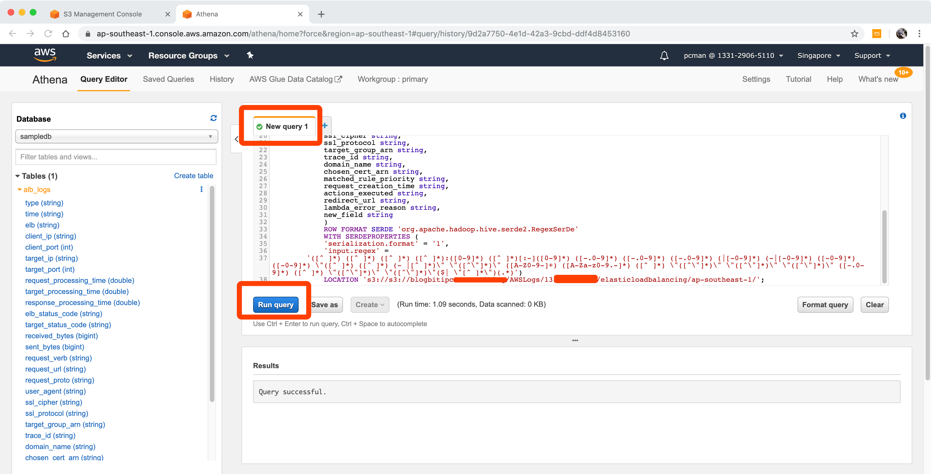Open Athena Settings
Image resolution: width=931 pixels, height=474 pixels.
click(x=756, y=79)
